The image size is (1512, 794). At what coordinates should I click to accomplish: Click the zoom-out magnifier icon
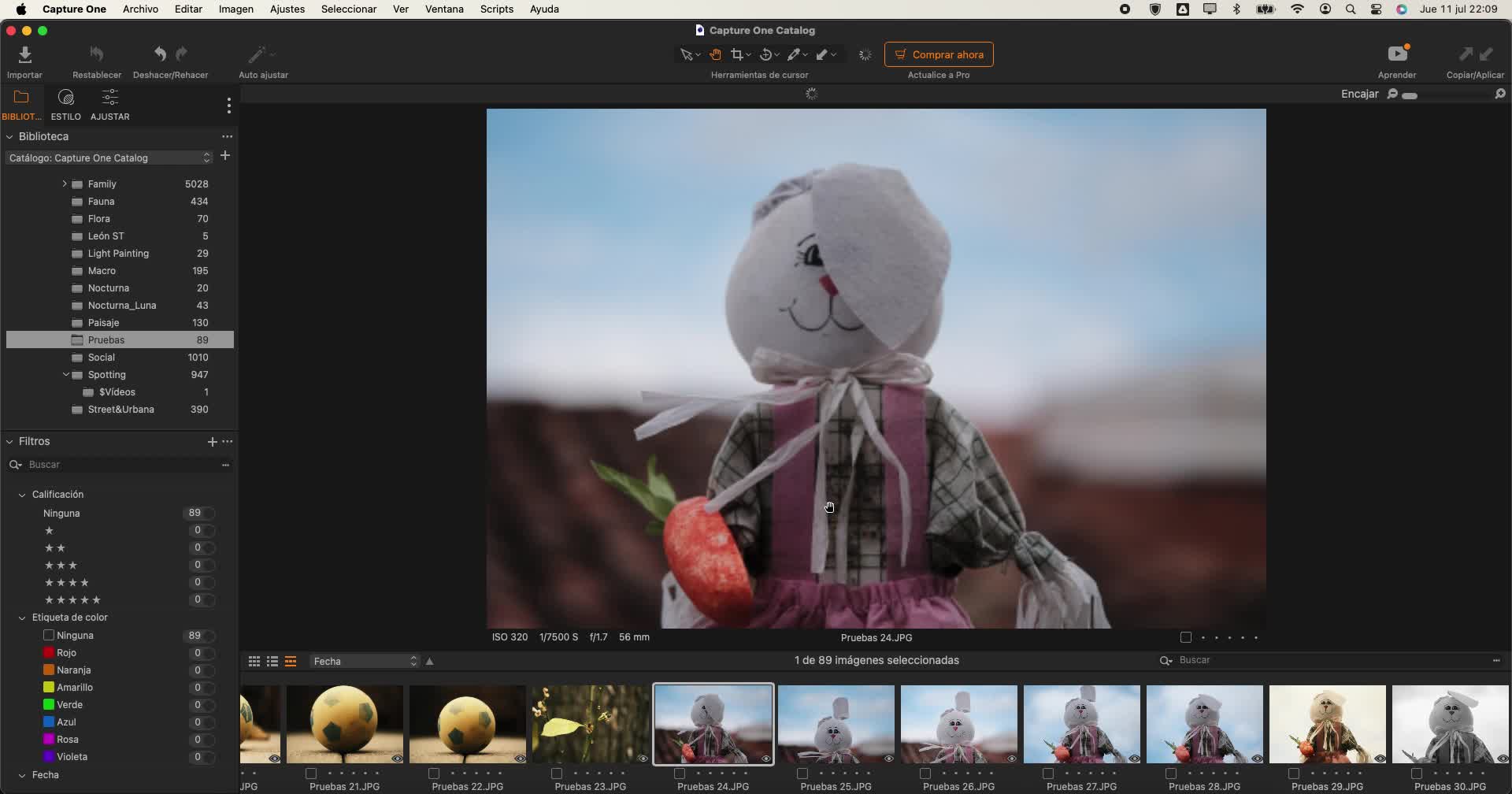pyautogui.click(x=1392, y=94)
